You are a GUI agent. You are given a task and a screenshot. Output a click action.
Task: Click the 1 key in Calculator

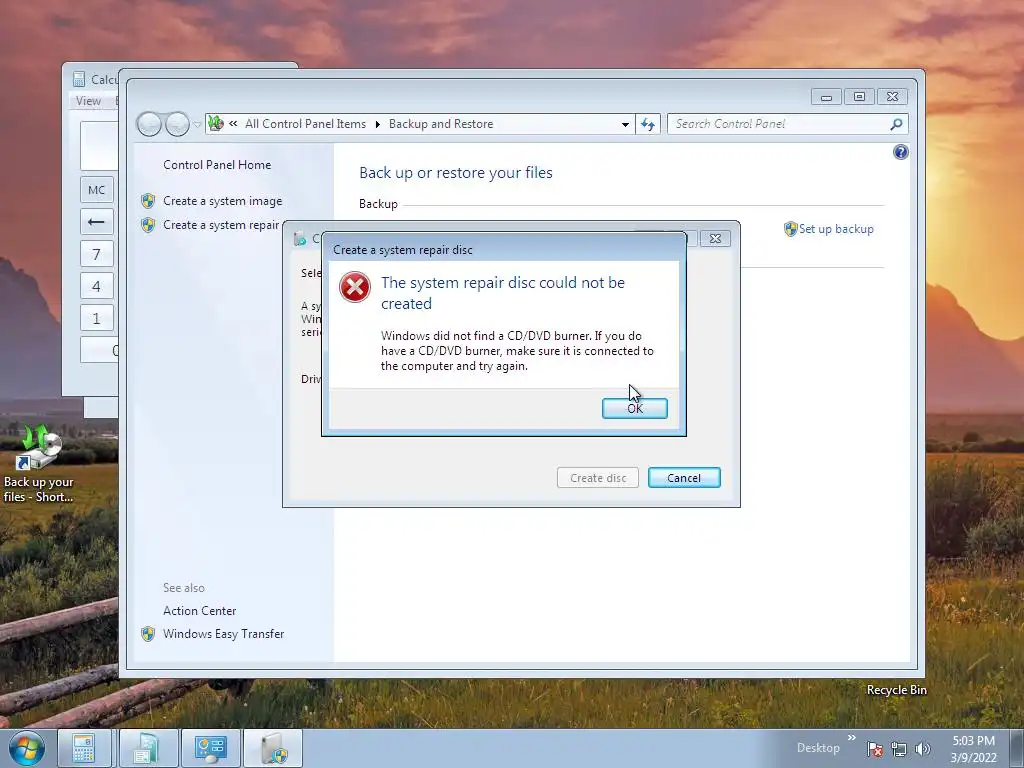click(97, 317)
